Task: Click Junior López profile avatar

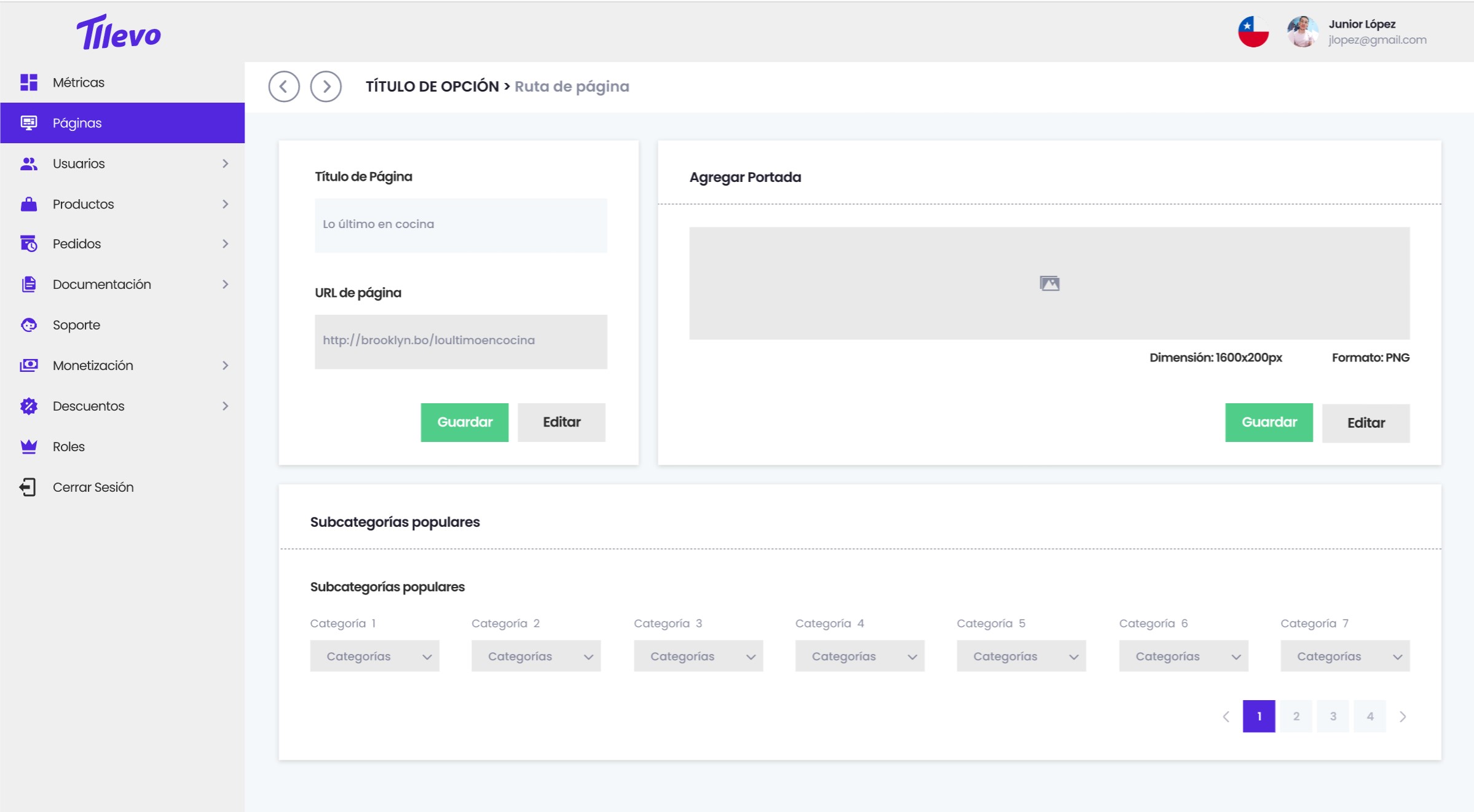Action: [x=1303, y=32]
